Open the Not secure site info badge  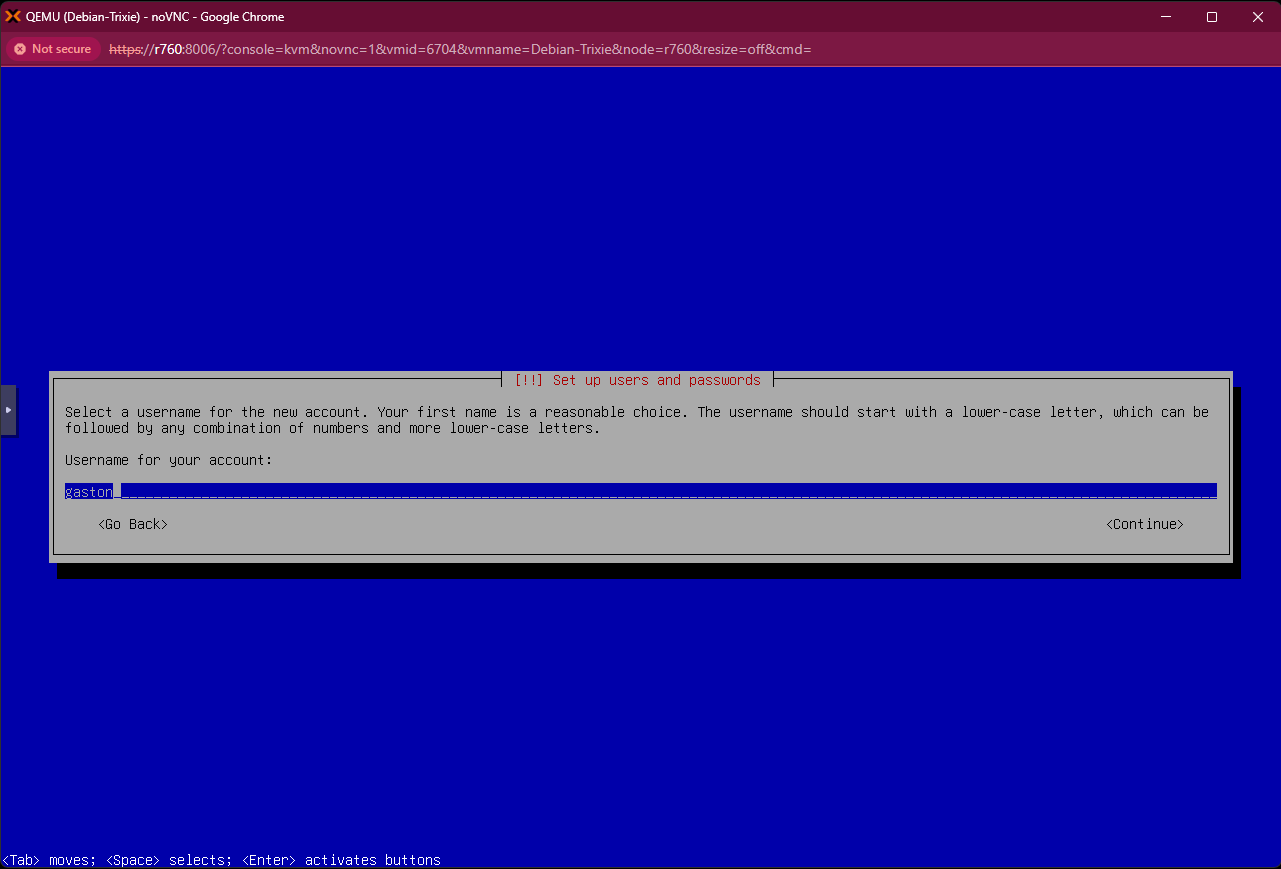click(53, 49)
